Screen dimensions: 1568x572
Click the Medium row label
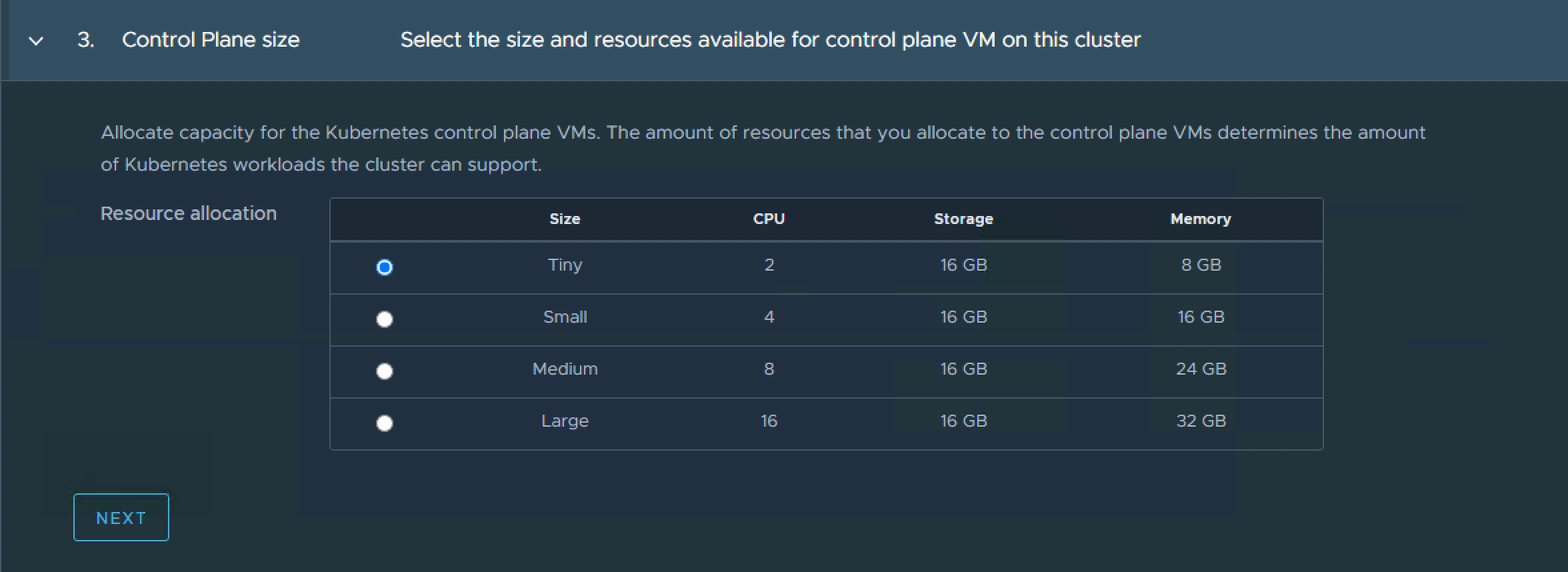[565, 369]
